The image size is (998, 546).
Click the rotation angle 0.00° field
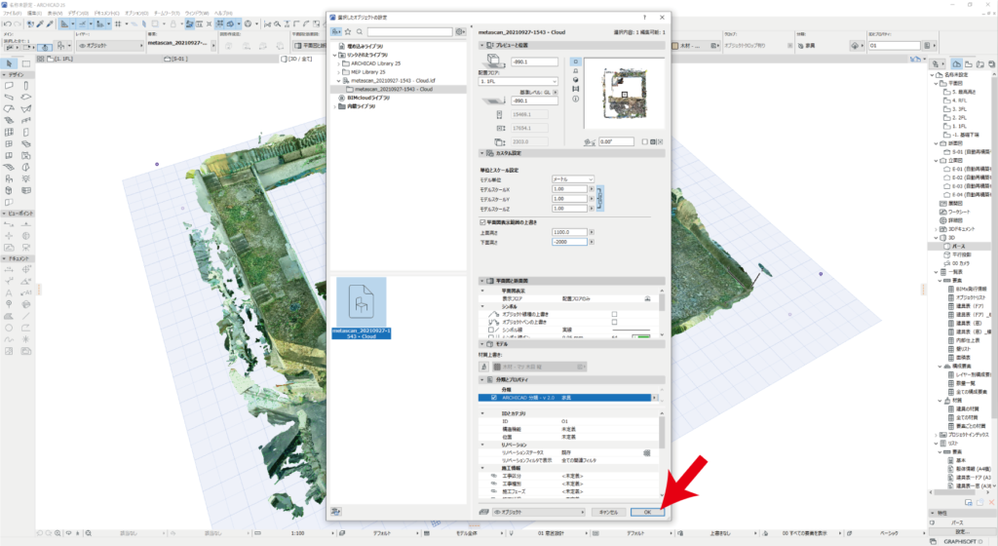[x=615, y=142]
